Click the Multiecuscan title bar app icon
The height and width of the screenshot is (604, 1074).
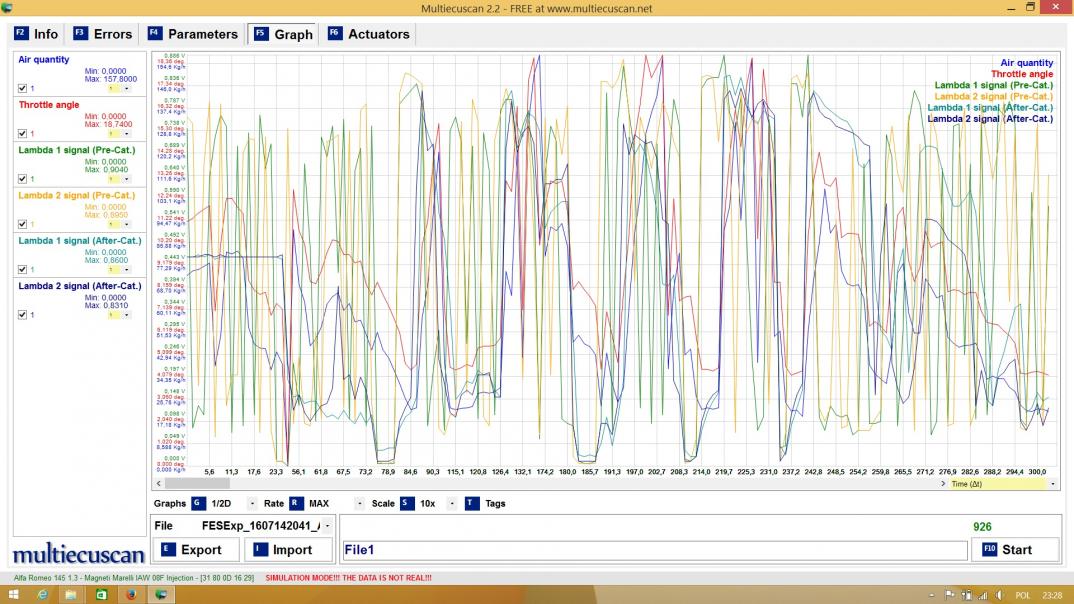7,8
